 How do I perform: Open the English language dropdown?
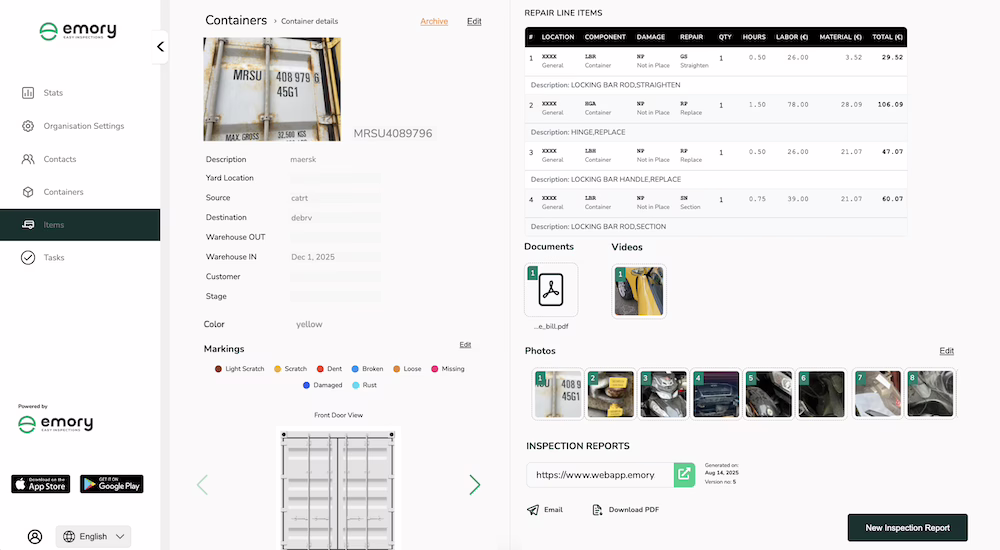tap(94, 536)
